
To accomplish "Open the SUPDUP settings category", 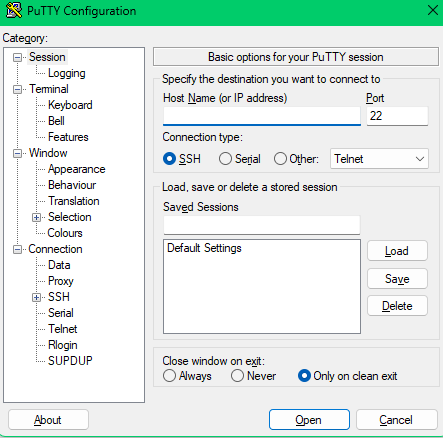I will pyautogui.click(x=70, y=361).
